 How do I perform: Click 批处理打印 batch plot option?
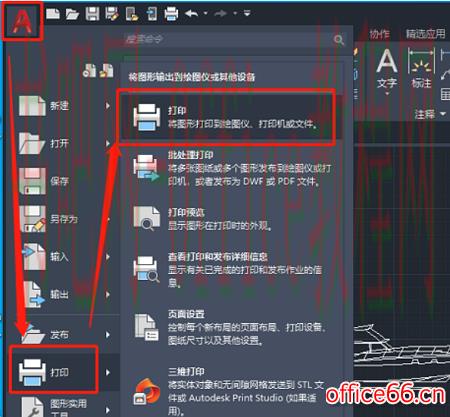pos(231,169)
